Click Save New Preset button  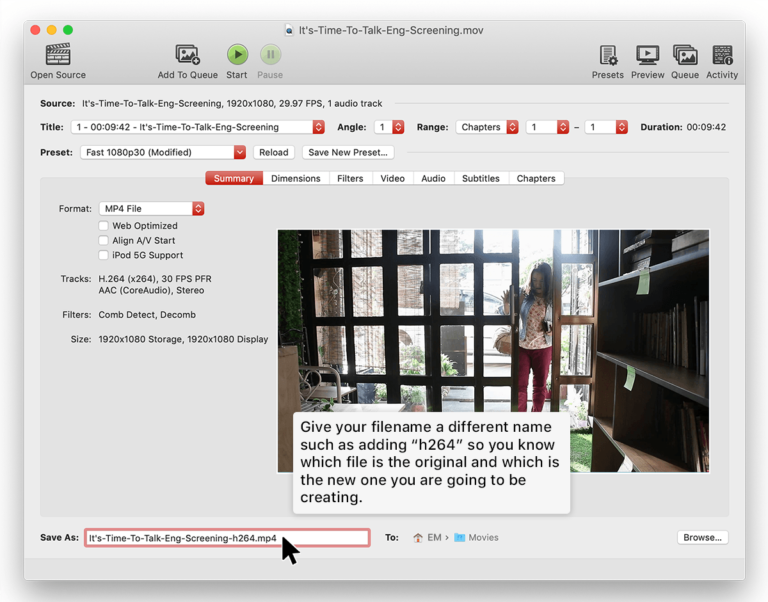(x=348, y=152)
